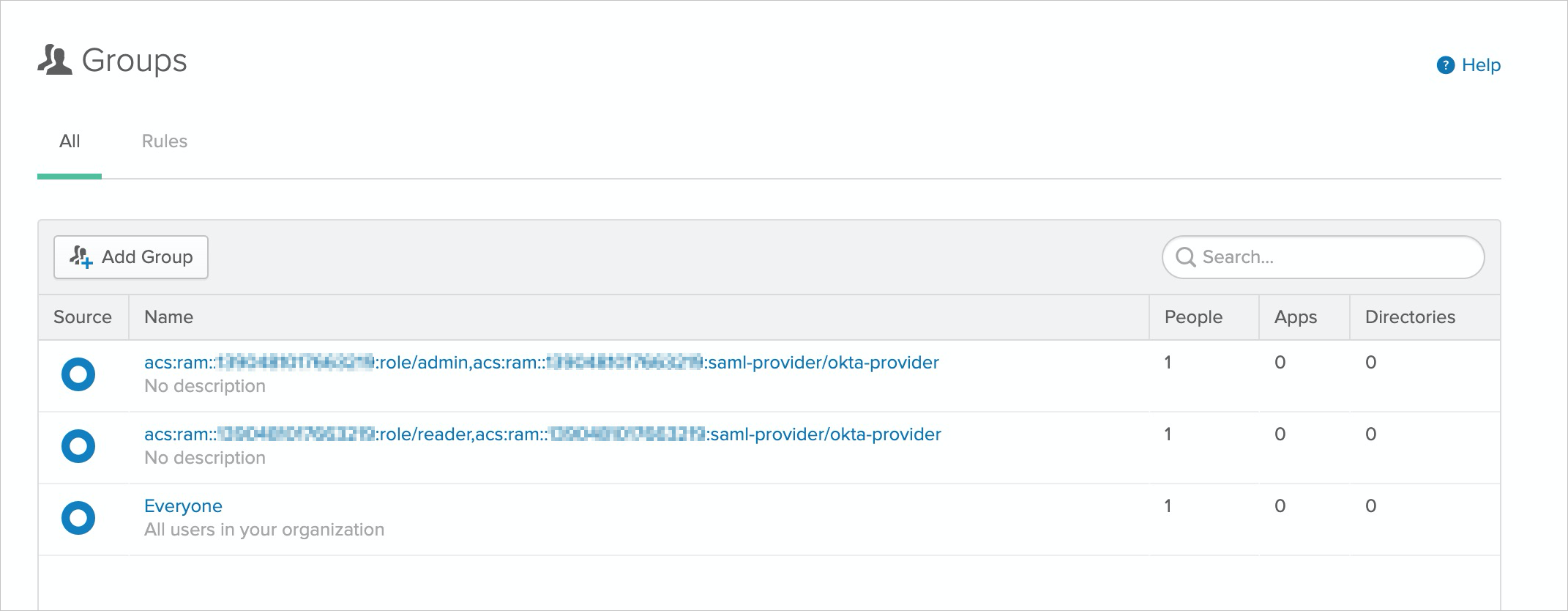
Task: Switch to the Rules tab
Action: point(165,141)
